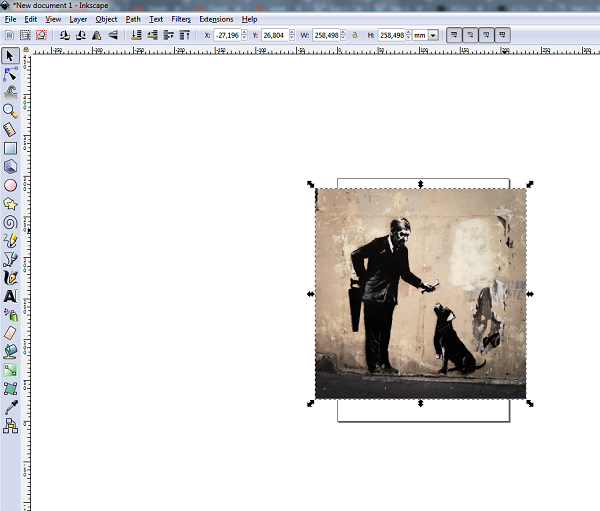Screen dimensions: 600x511
Task: Select the Zoom magnifier tool
Action: pyautogui.click(x=10, y=111)
